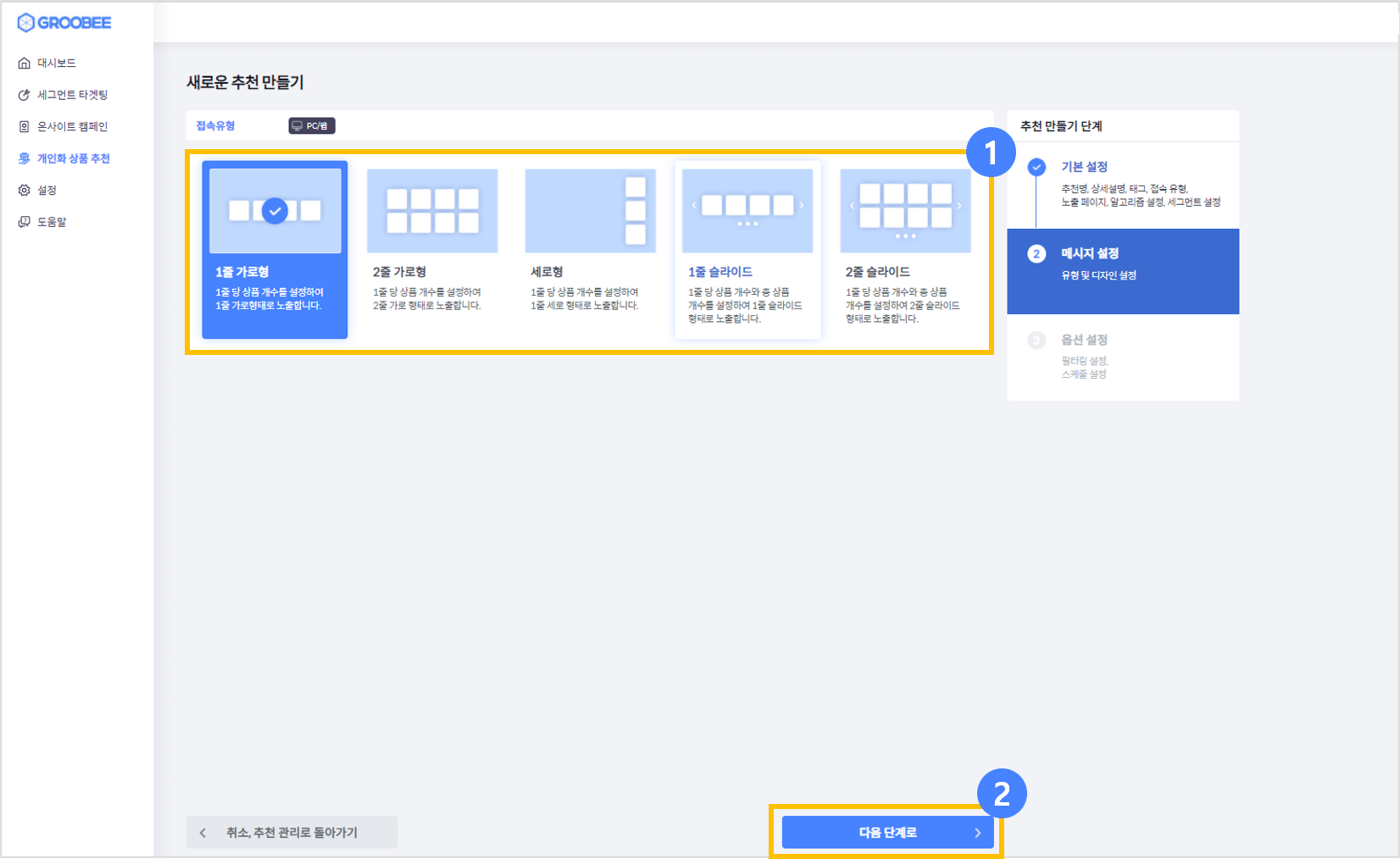Screen dimensions: 1400x859
Task: Click the 다음 단계로 button
Action: tap(887, 833)
